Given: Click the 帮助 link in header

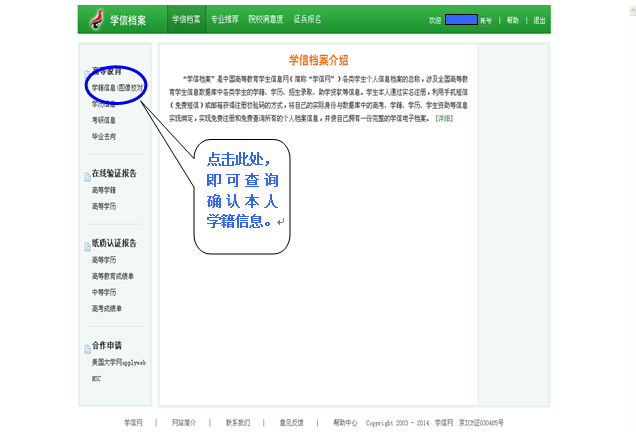Looking at the screenshot, I should click(513, 20).
